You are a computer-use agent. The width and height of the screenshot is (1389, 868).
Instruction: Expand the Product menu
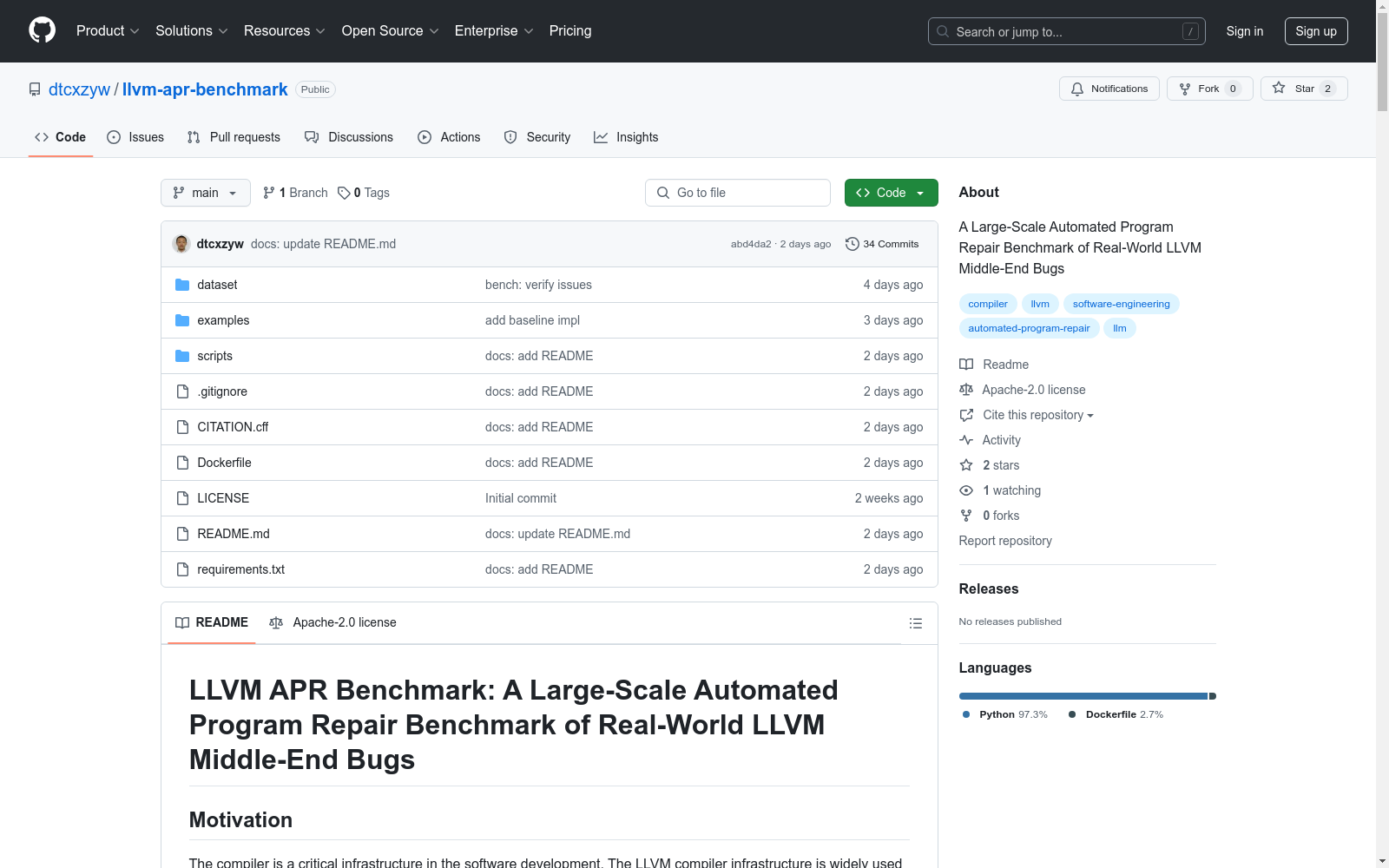click(x=108, y=30)
